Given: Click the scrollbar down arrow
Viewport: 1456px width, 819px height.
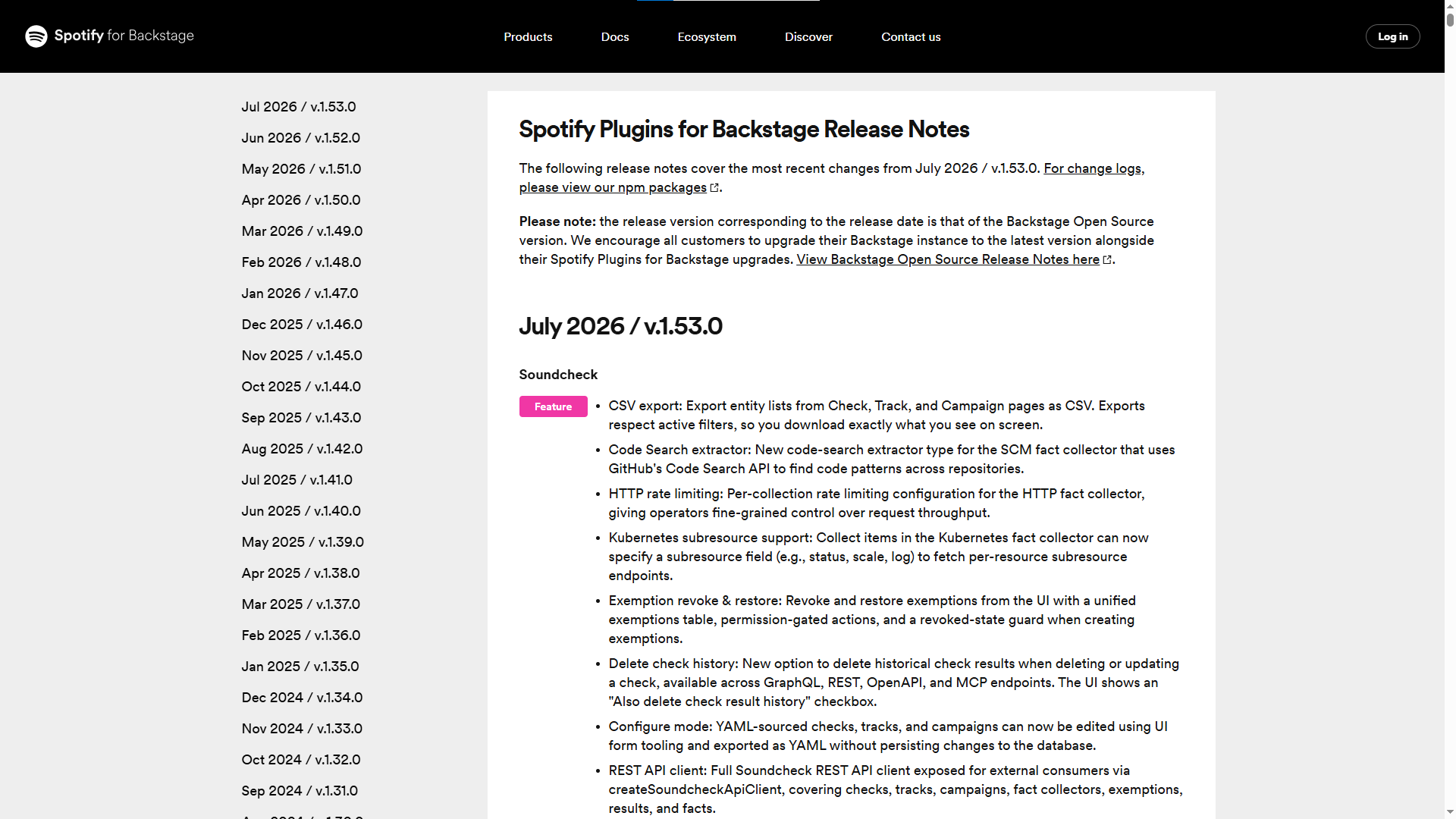Looking at the screenshot, I should click(1450, 813).
